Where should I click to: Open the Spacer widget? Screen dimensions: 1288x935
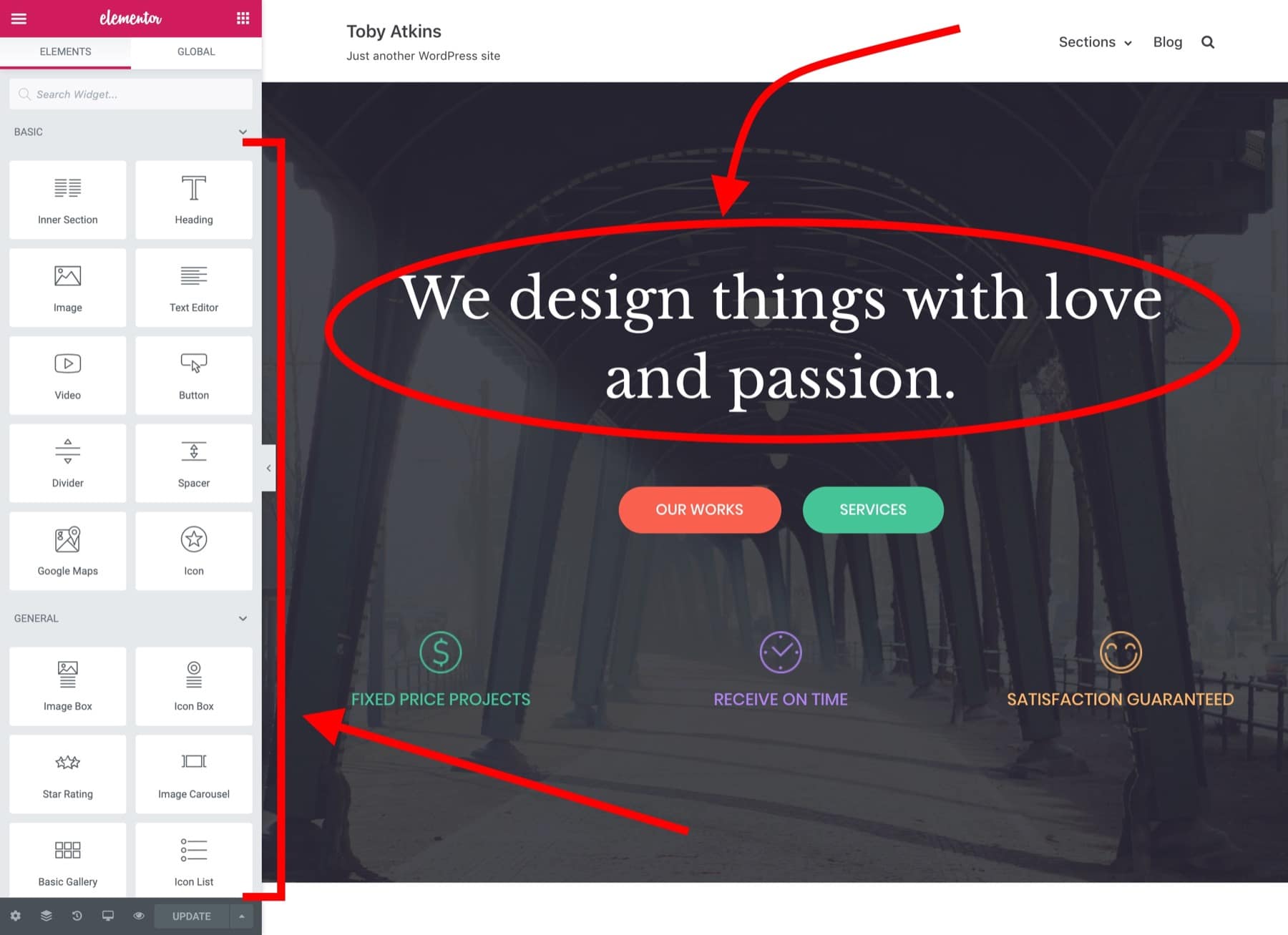(193, 463)
